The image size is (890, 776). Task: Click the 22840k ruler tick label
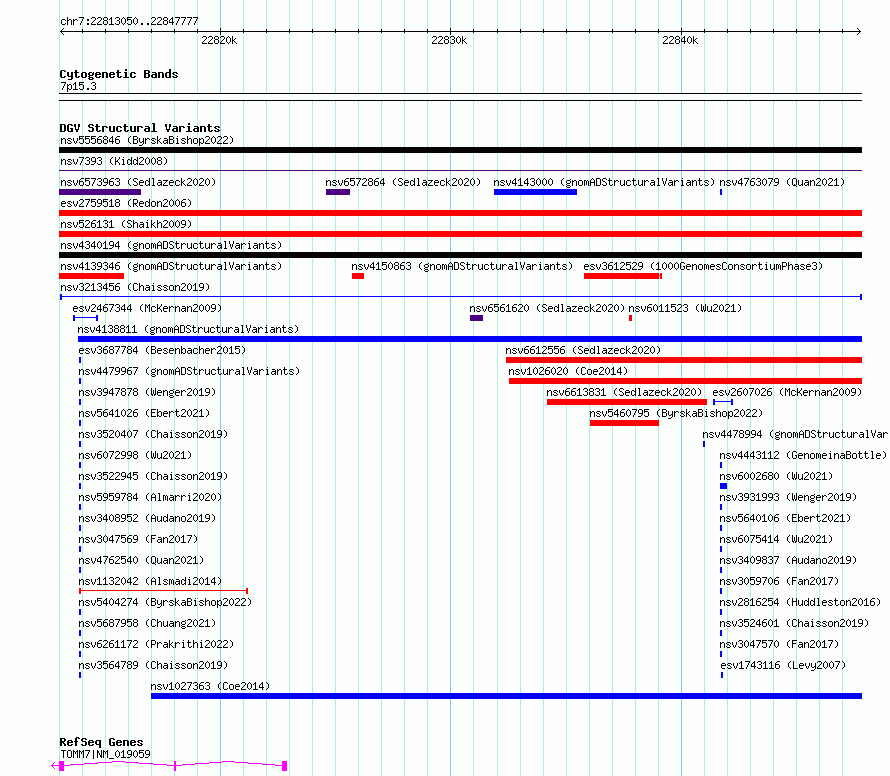click(680, 40)
